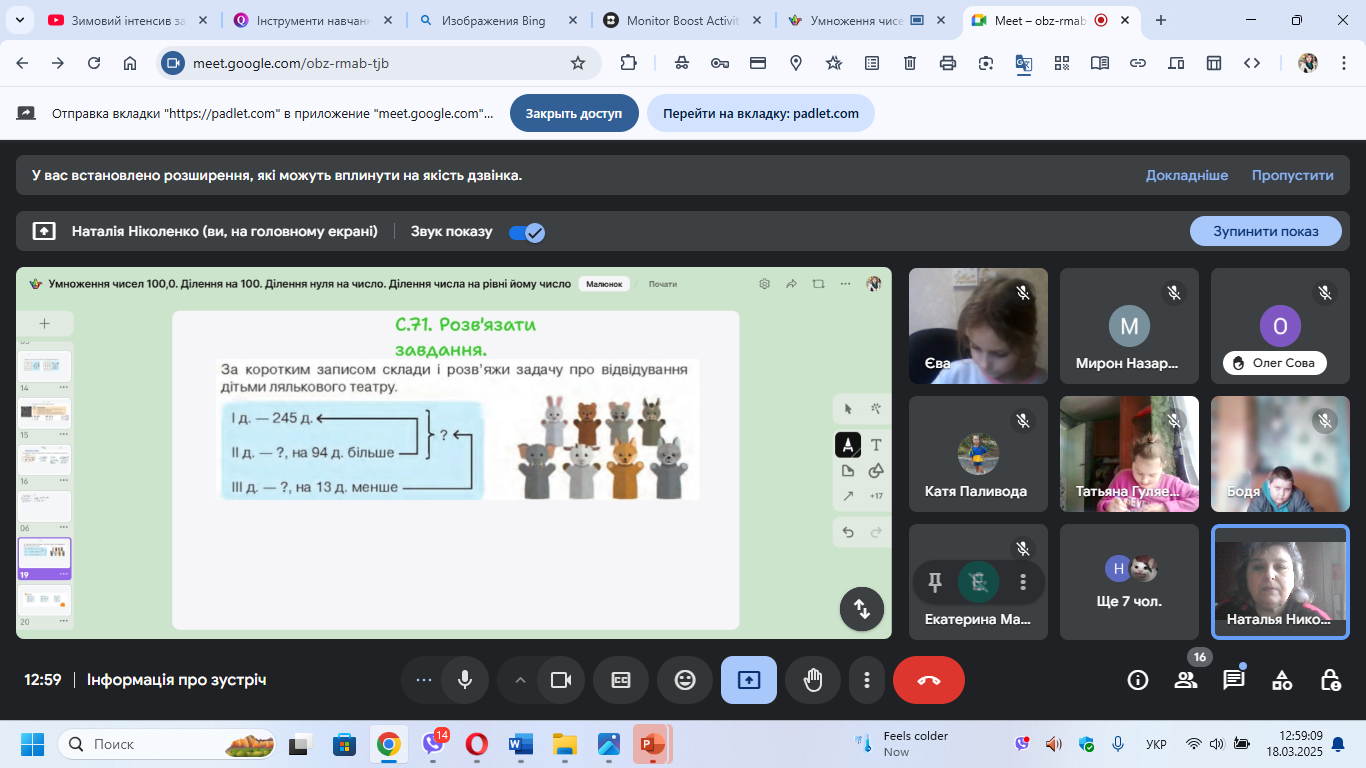Click the QR code extension icon
1366x768 pixels.
coord(1062,63)
